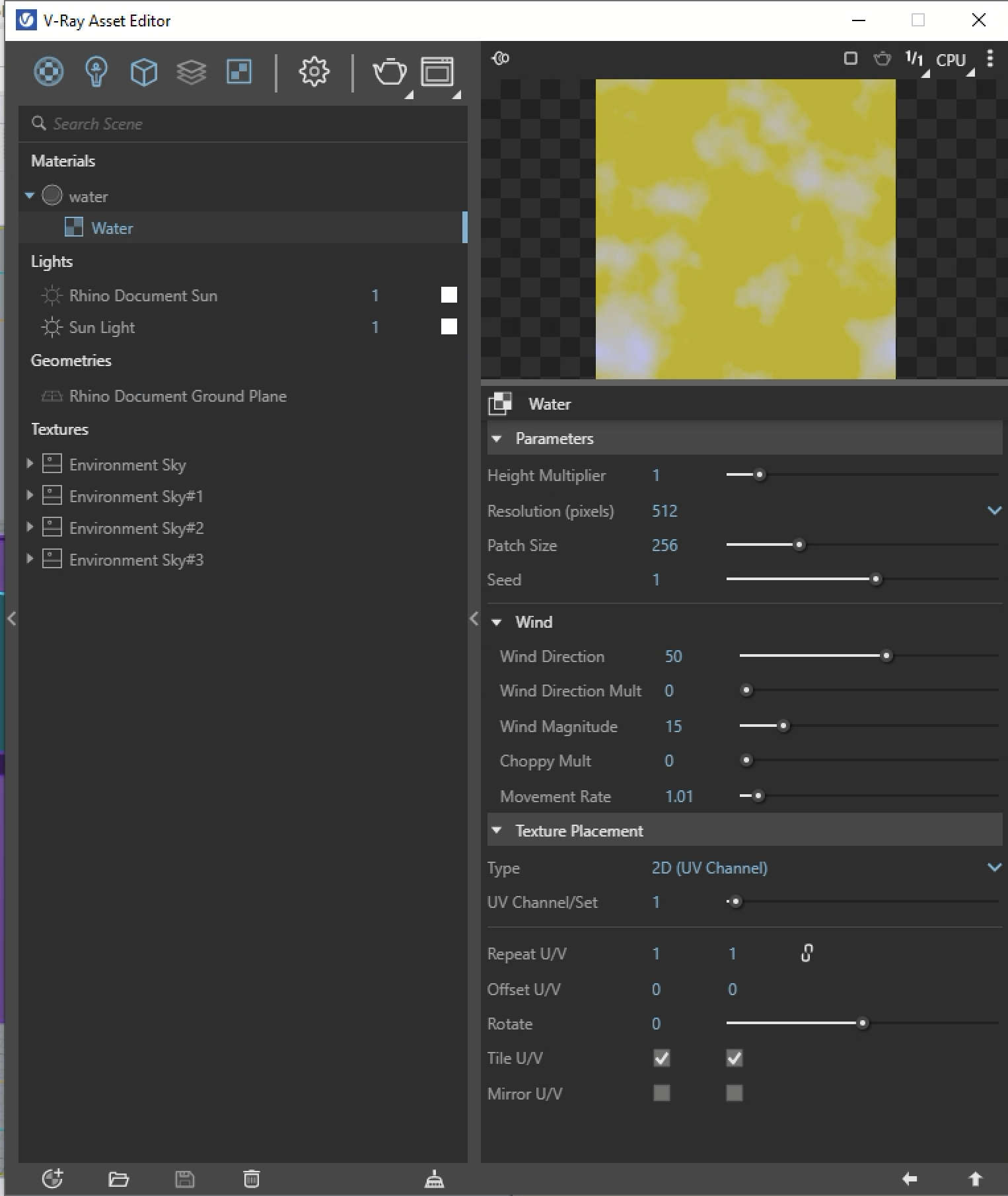This screenshot has height=1196, width=1008.
Task: Go back with the left arrow icon
Action: pos(910,1179)
